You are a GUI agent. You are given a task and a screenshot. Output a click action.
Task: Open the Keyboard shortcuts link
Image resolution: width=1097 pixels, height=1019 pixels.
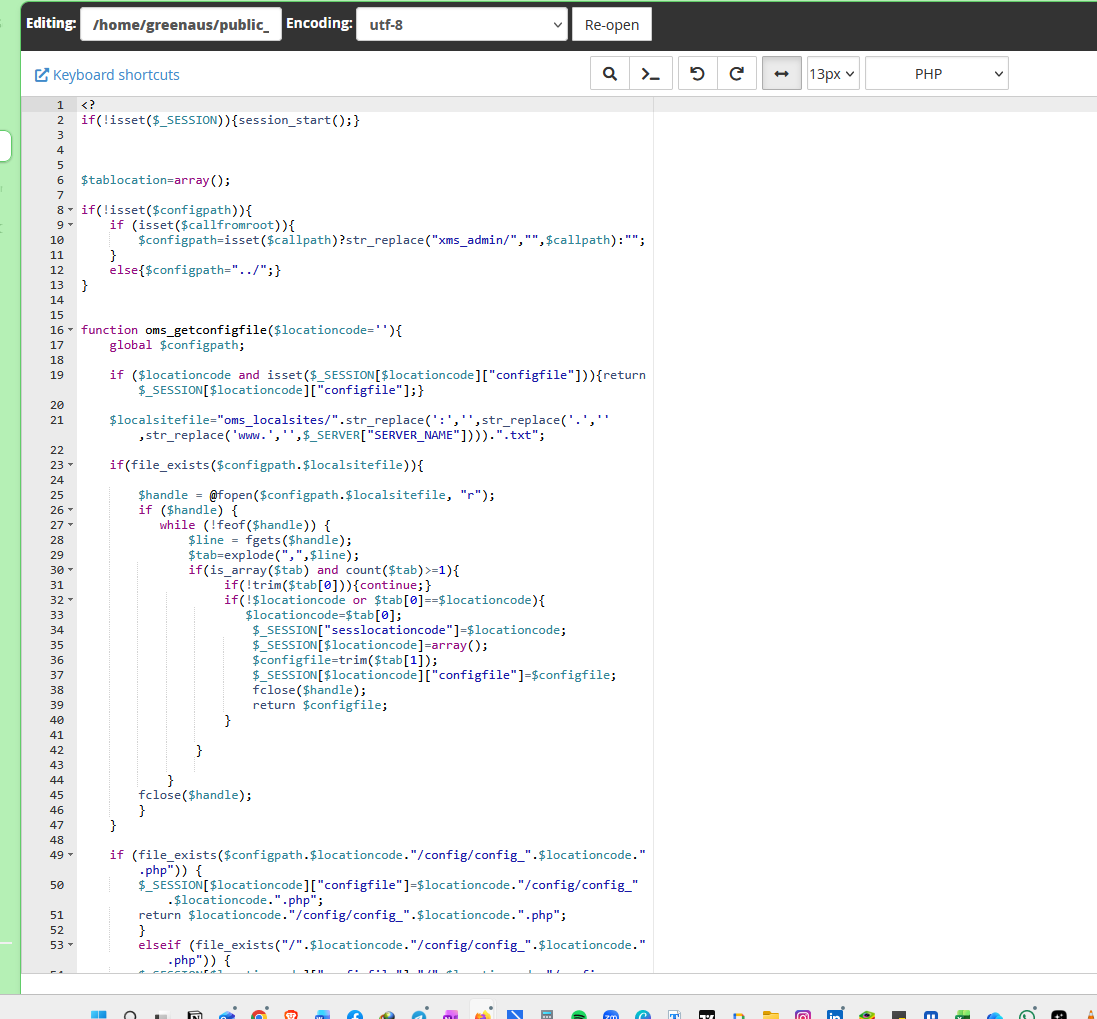pos(107,75)
